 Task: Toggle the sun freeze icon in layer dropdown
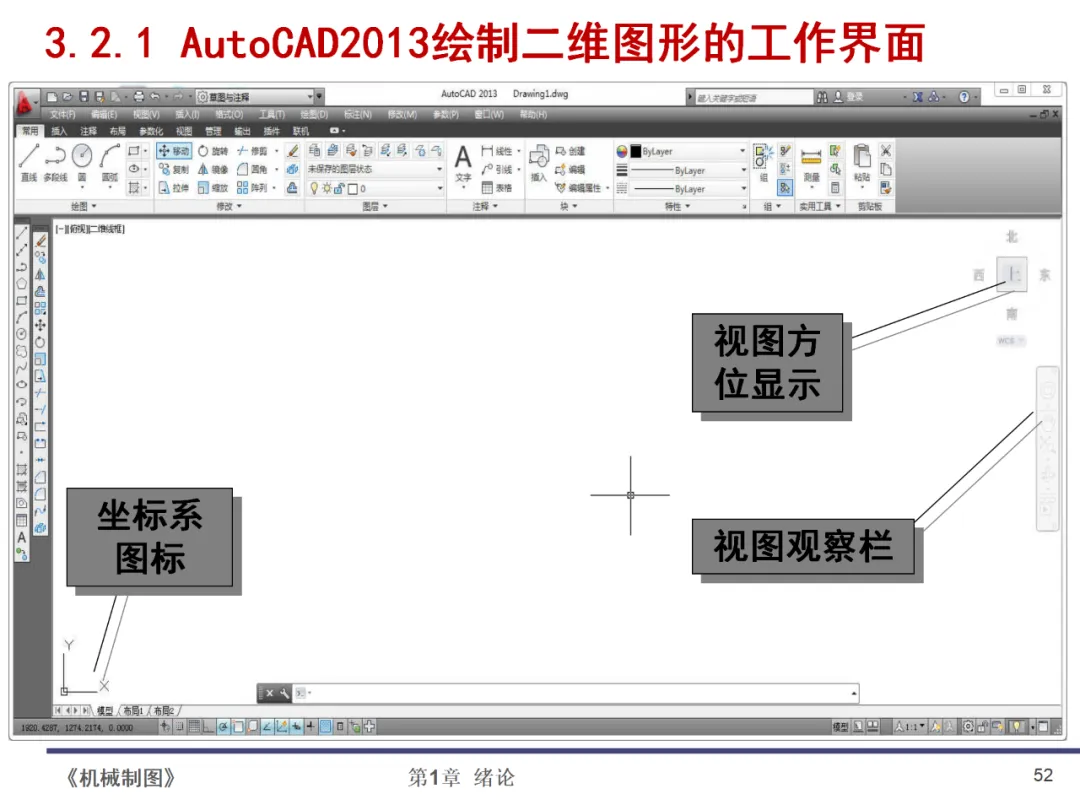tap(326, 188)
